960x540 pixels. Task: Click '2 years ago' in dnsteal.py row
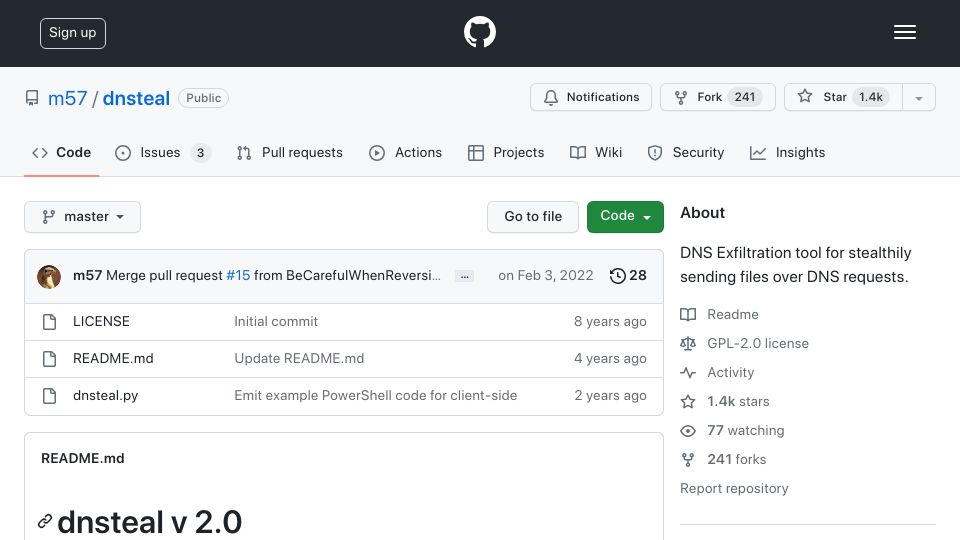(610, 396)
